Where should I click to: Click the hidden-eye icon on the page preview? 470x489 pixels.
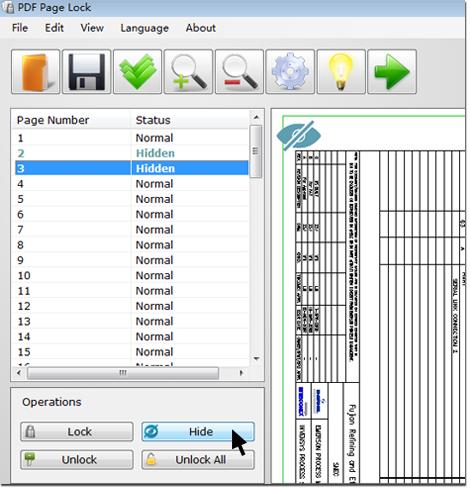click(x=299, y=135)
